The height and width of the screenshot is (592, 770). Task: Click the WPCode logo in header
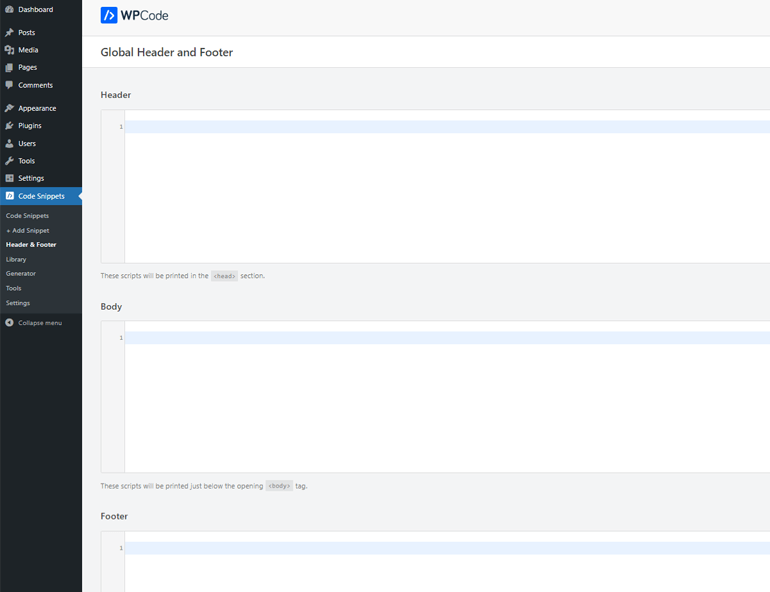[134, 16]
